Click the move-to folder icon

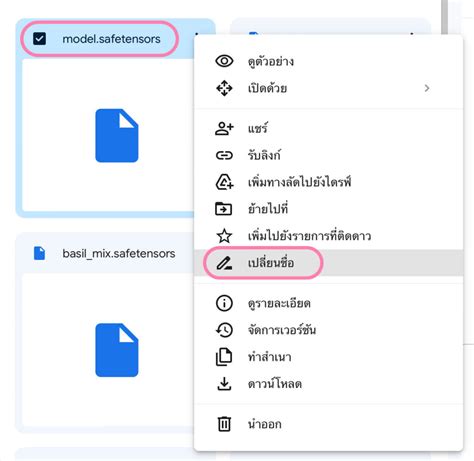click(224, 209)
